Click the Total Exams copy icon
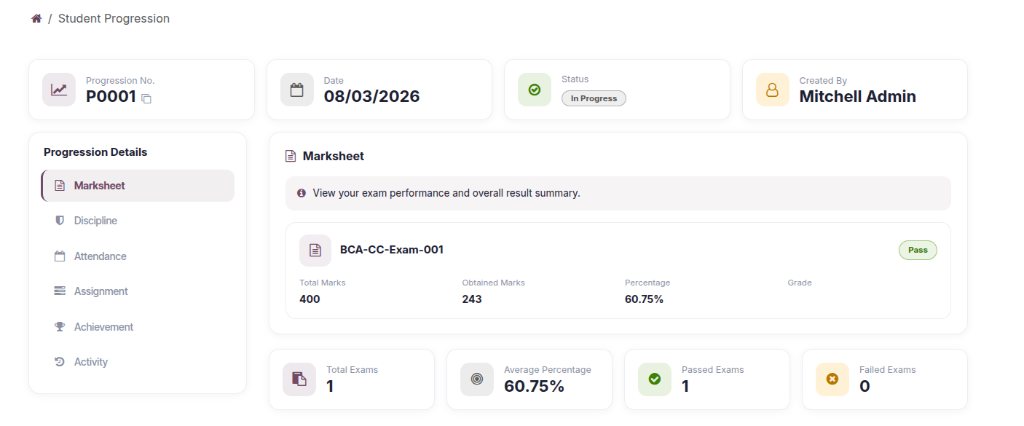Viewport: 1024px width, 426px height. pyautogui.click(x=299, y=380)
